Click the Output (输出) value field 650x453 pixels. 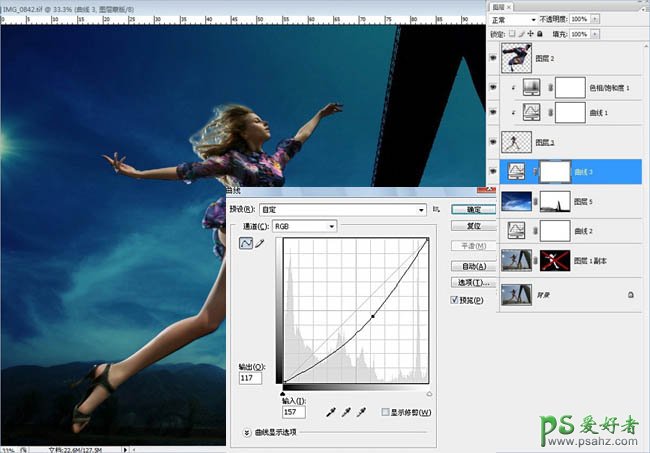[250, 377]
